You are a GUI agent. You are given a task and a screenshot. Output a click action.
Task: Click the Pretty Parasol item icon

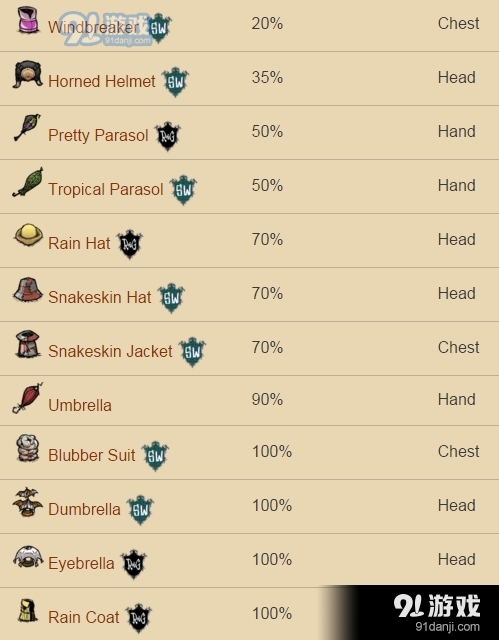point(27,127)
